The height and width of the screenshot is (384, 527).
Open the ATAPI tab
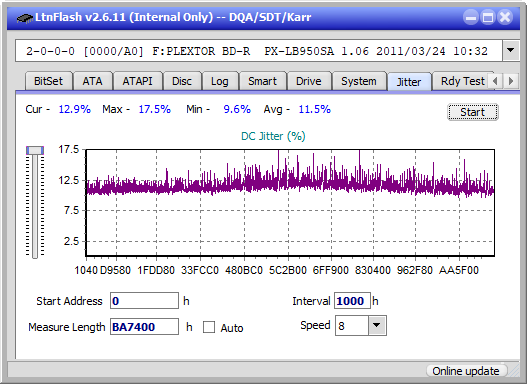137,81
